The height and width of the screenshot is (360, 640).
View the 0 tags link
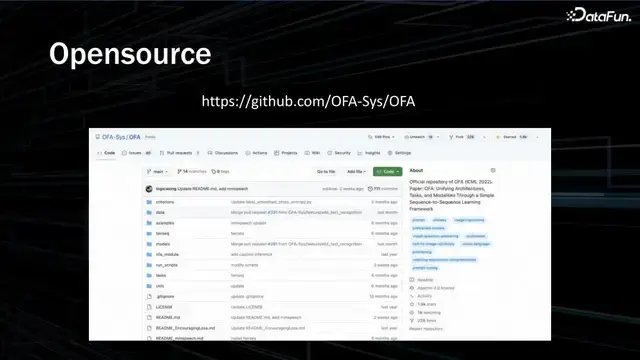(220, 172)
